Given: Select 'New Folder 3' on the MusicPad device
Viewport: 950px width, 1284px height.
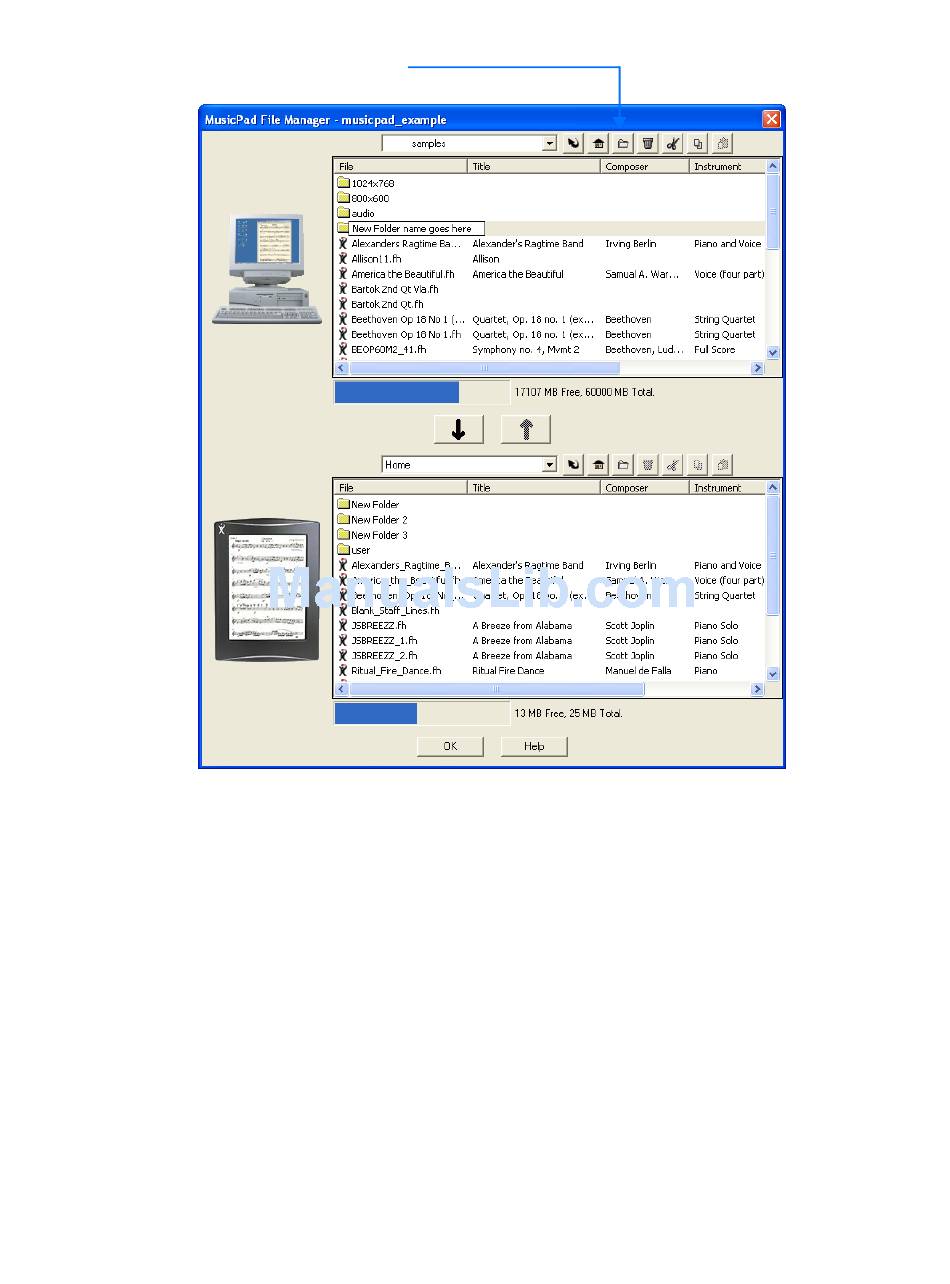Looking at the screenshot, I should (x=373, y=535).
